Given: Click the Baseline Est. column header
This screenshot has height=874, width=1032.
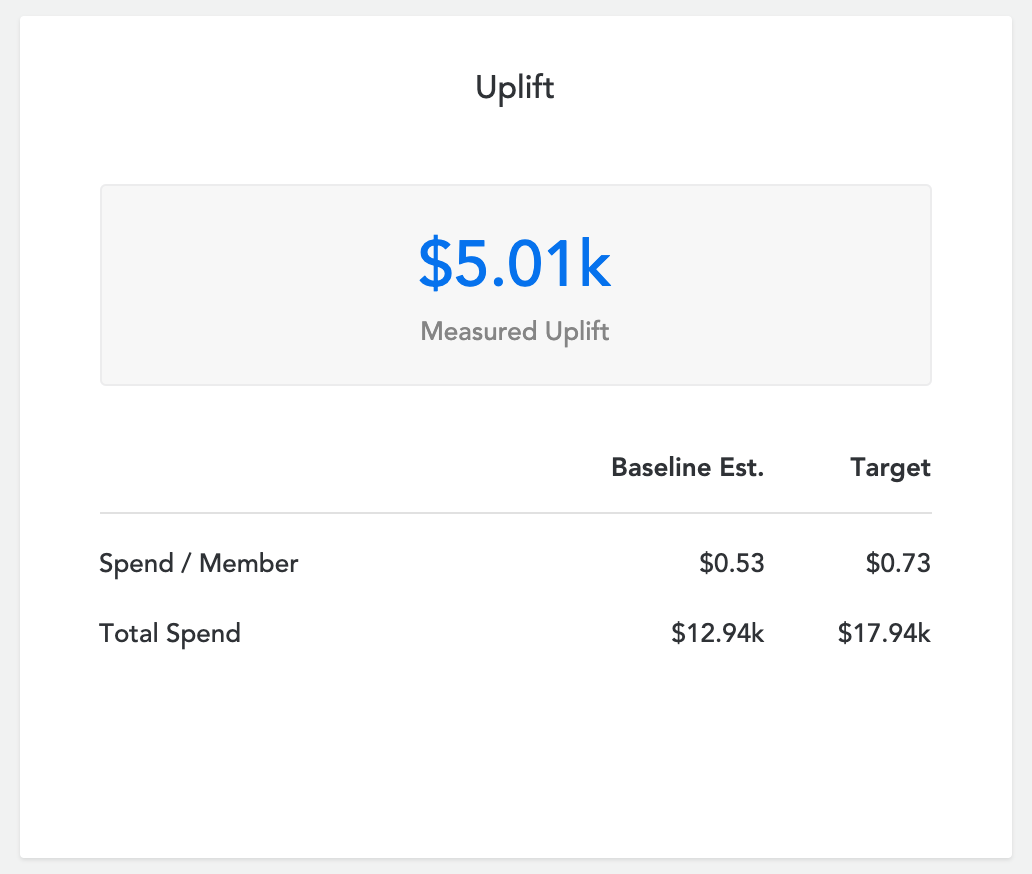Looking at the screenshot, I should [687, 467].
